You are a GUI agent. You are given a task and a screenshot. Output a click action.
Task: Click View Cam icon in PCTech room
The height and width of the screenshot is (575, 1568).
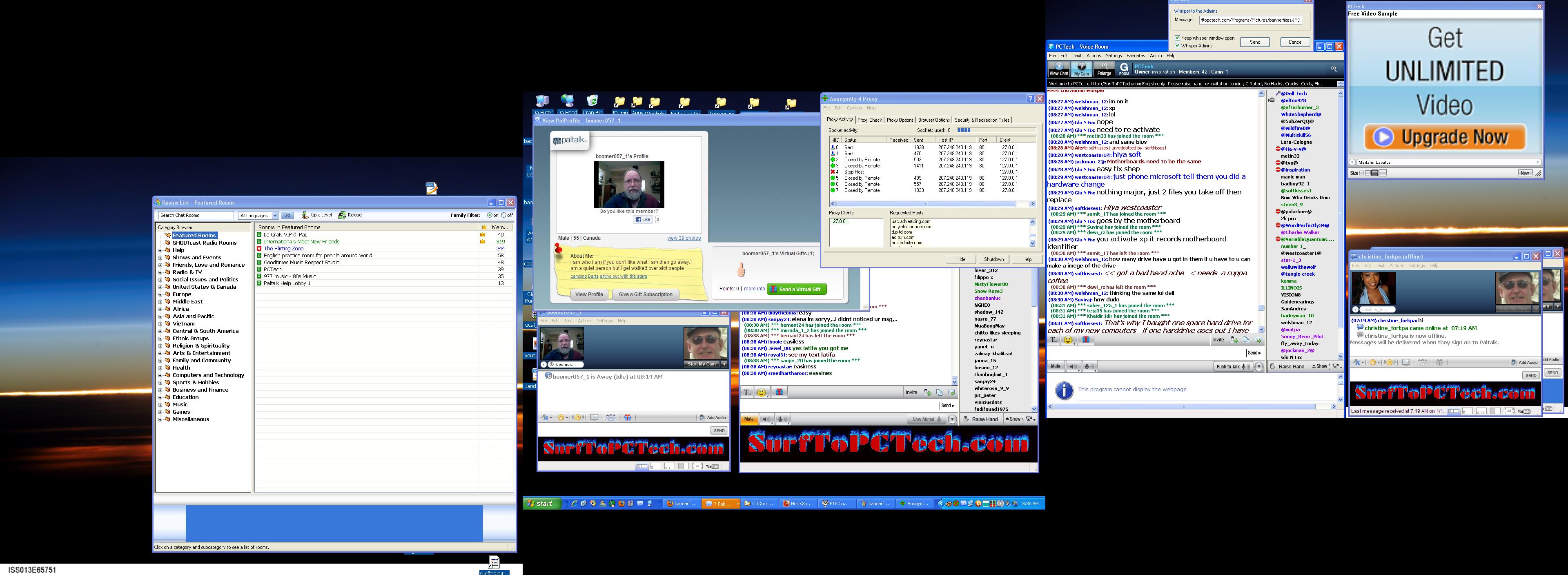pyautogui.click(x=1058, y=69)
